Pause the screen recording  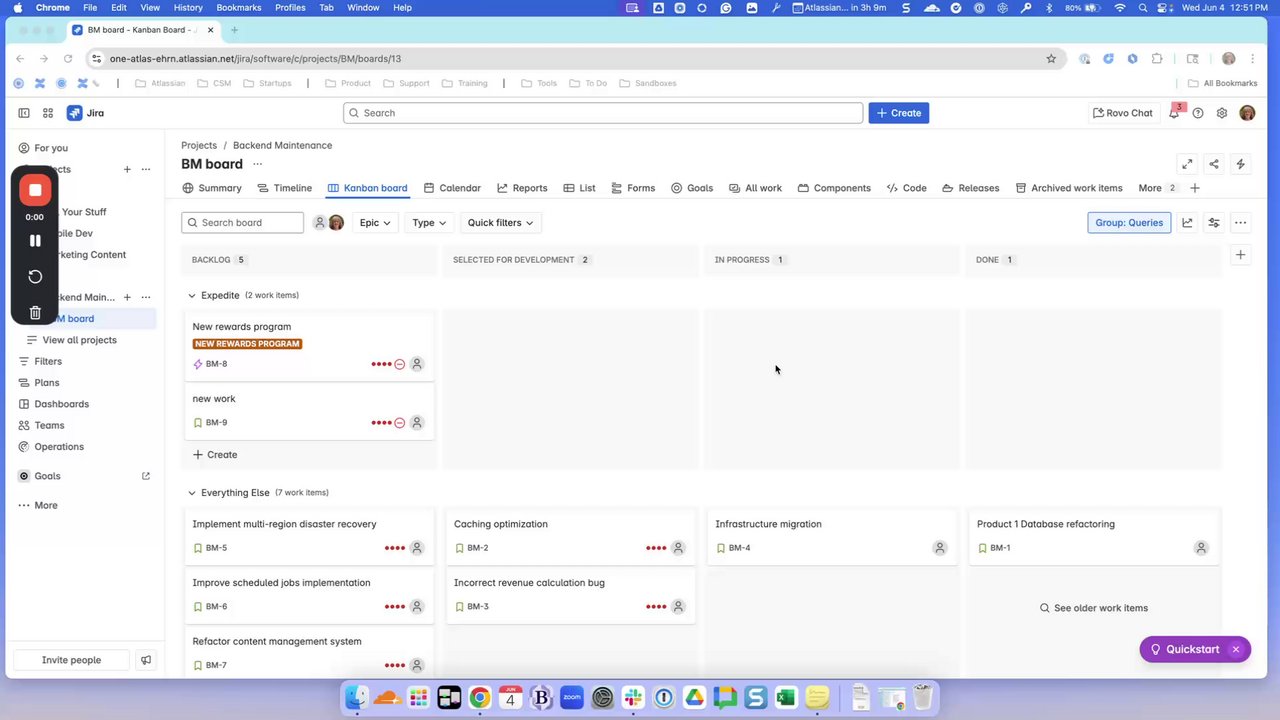(35, 241)
